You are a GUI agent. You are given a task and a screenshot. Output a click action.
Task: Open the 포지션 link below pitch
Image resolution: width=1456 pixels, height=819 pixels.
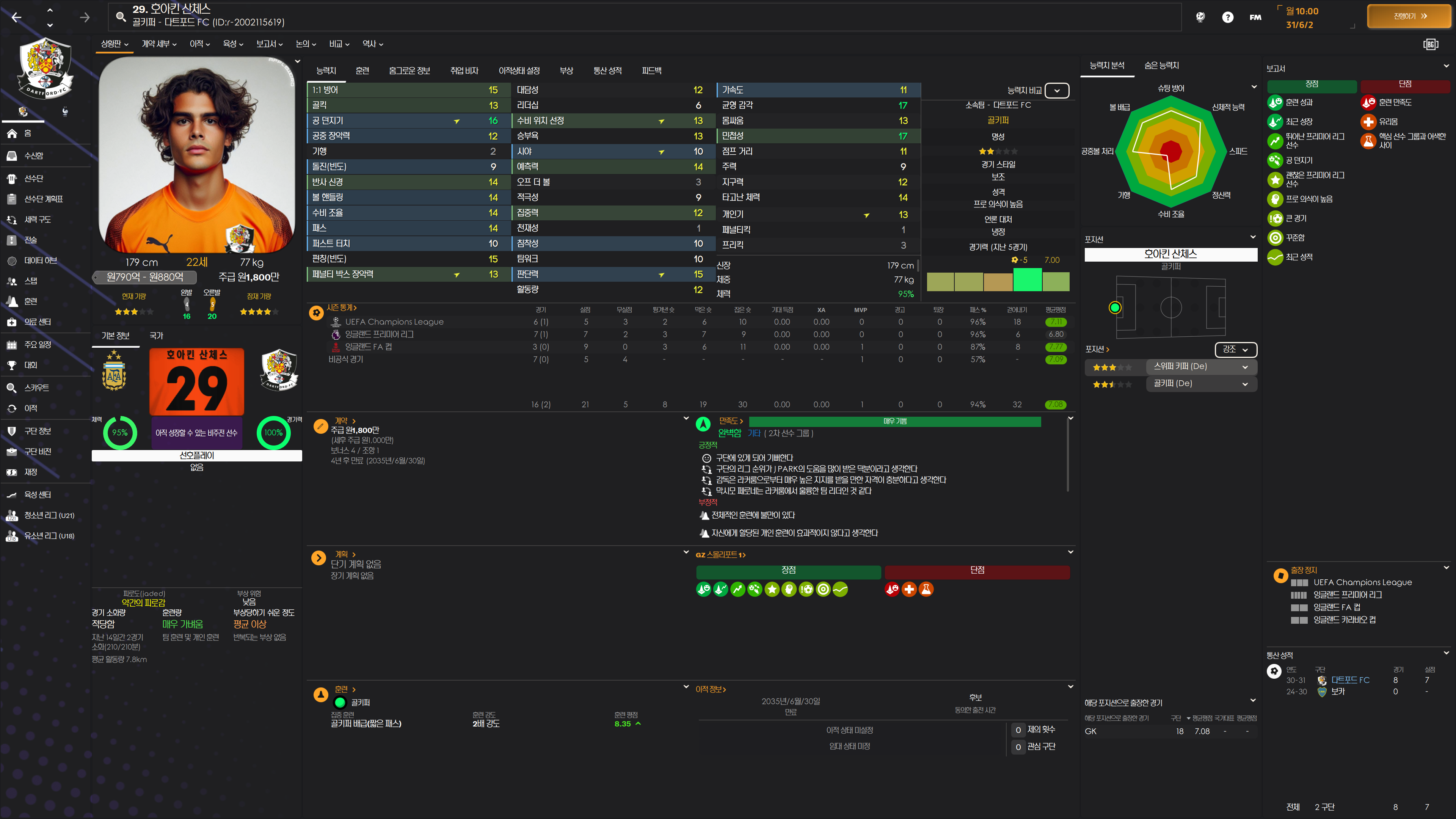1097,349
